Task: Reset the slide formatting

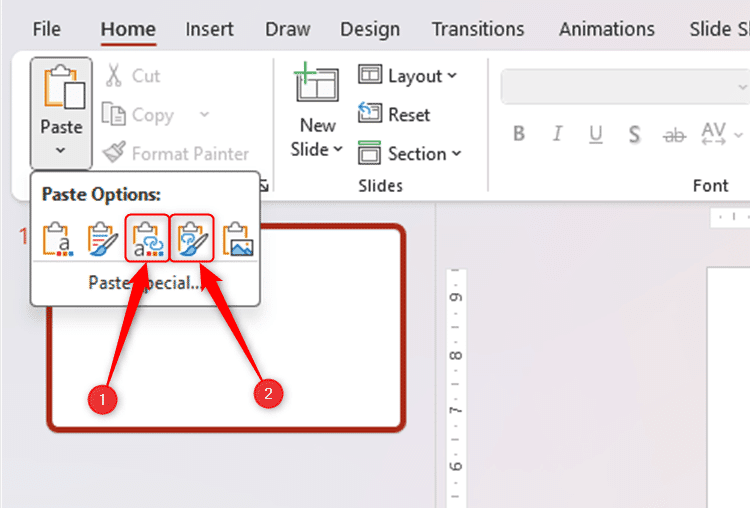Action: (x=394, y=114)
